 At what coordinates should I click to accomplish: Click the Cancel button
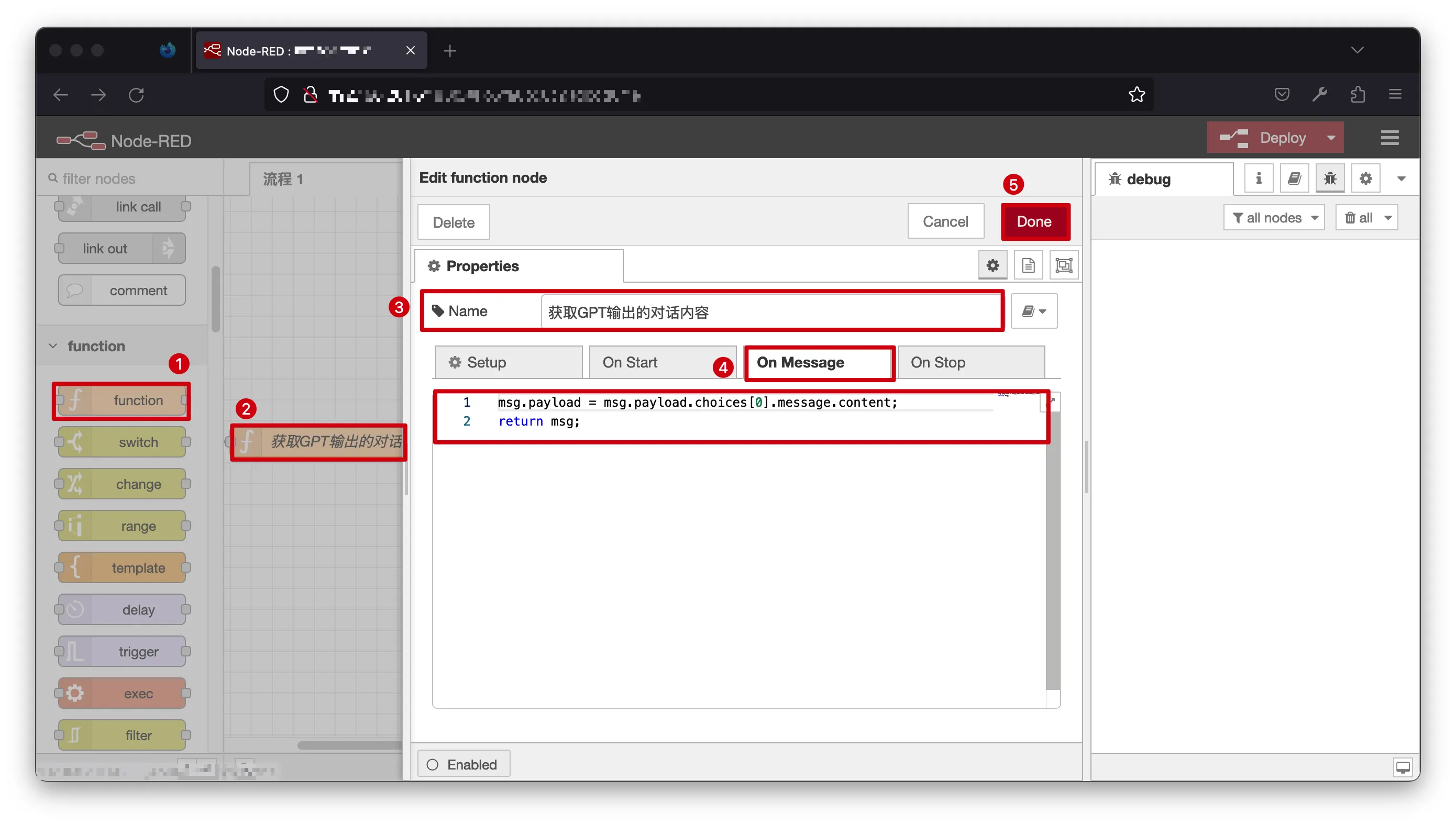(945, 221)
